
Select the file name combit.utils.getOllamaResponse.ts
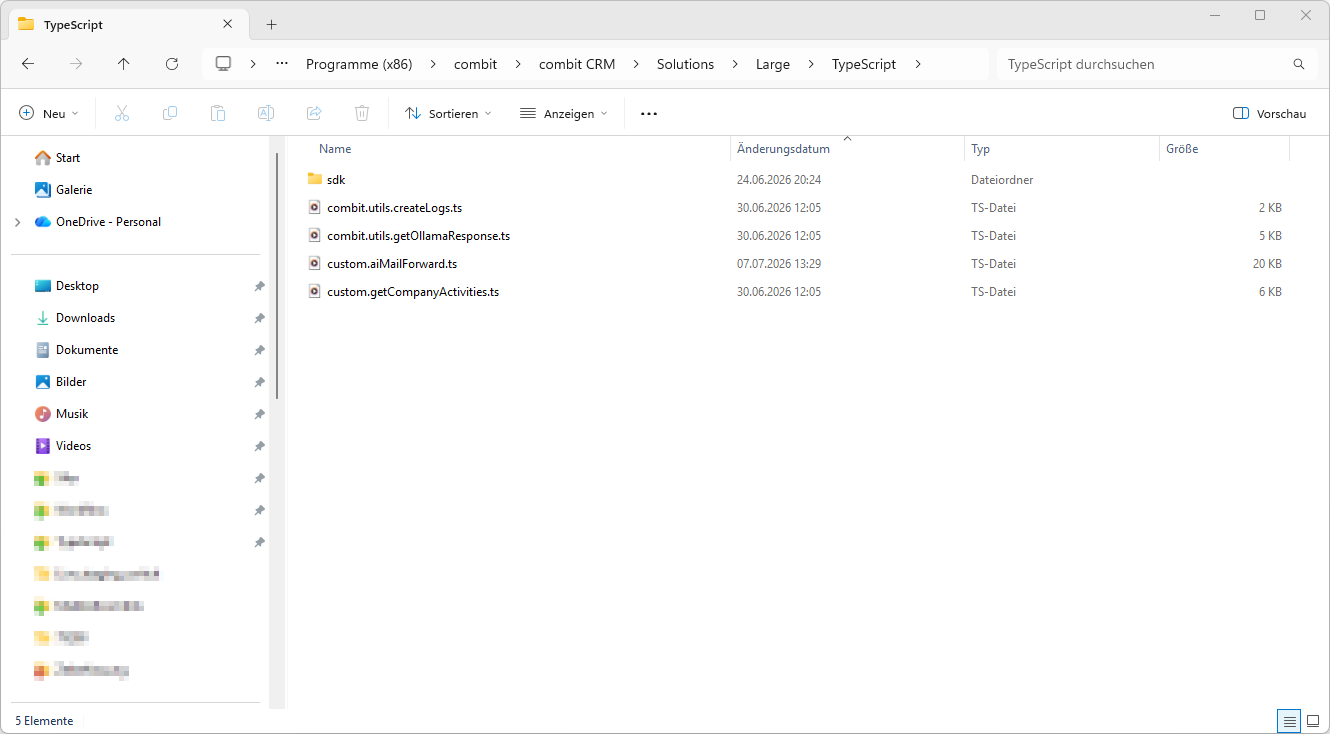tap(419, 236)
